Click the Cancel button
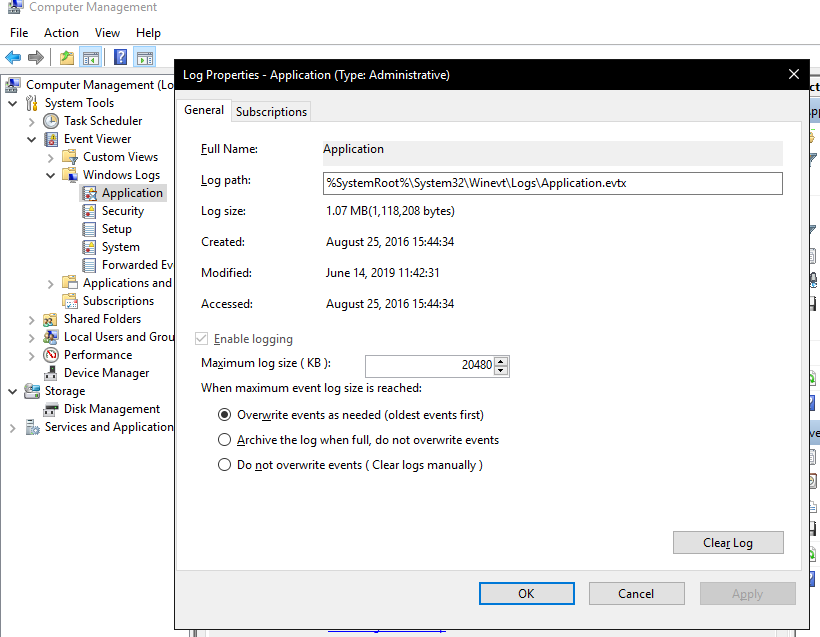Image resolution: width=820 pixels, height=637 pixels. tap(636, 593)
